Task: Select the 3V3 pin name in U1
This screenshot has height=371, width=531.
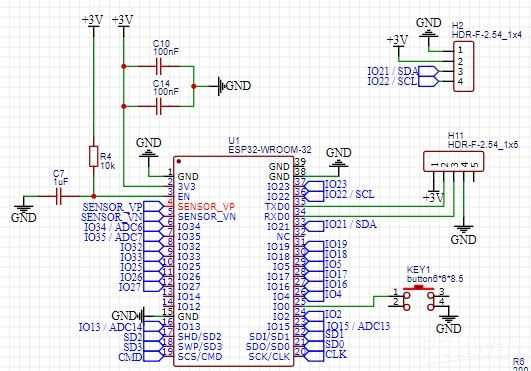Action: tap(187, 187)
